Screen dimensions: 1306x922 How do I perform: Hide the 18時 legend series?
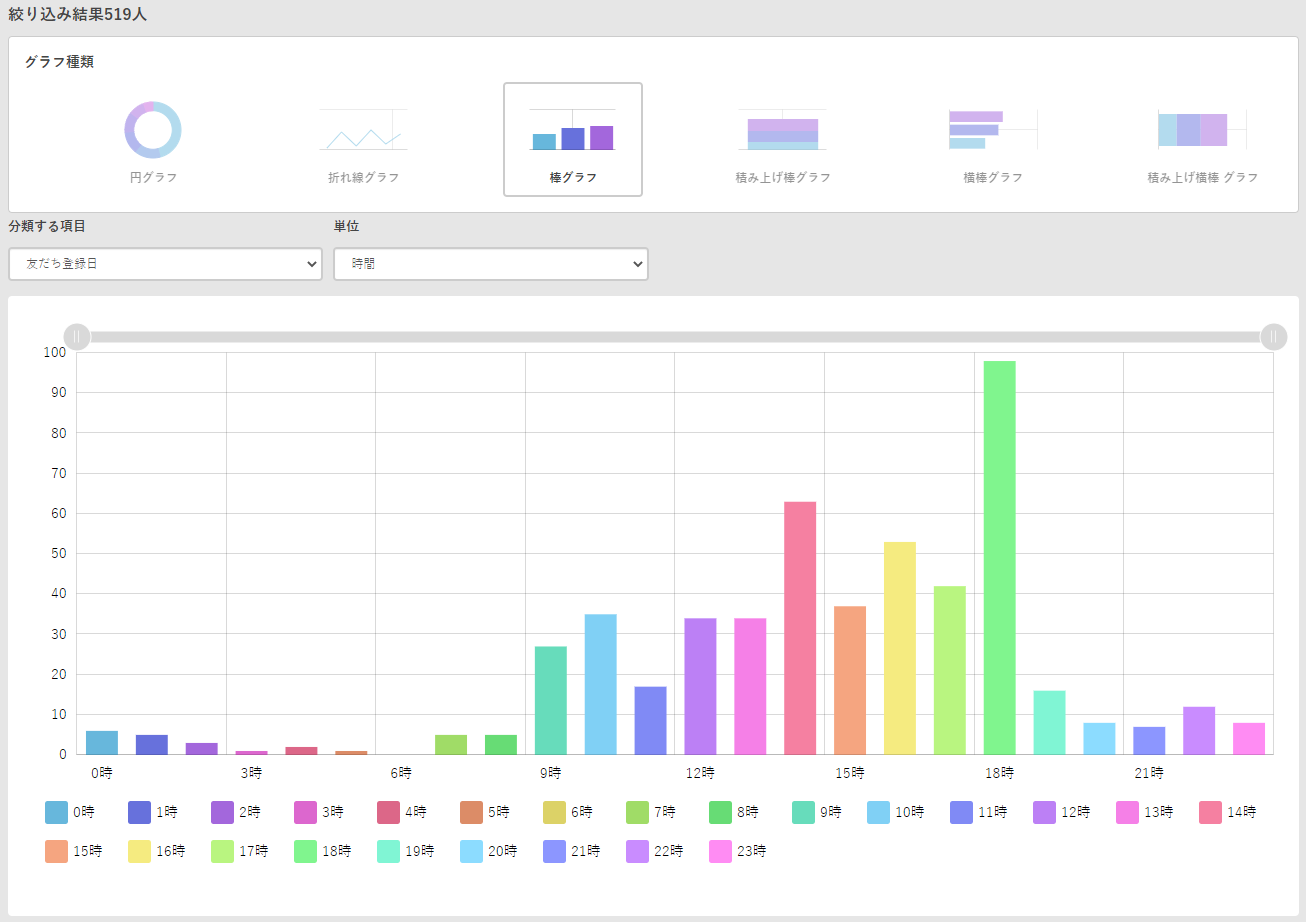pos(323,851)
